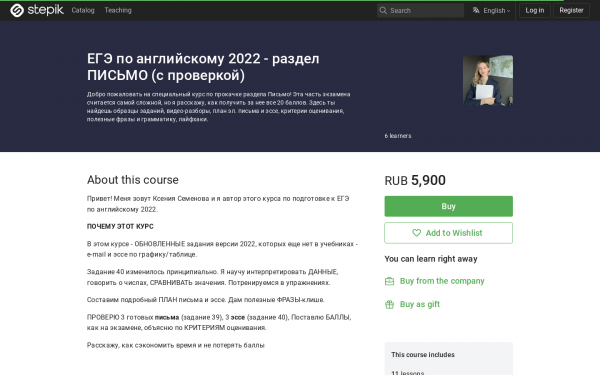Click You can learn right away text
This screenshot has width=600, height=375.
point(431,259)
